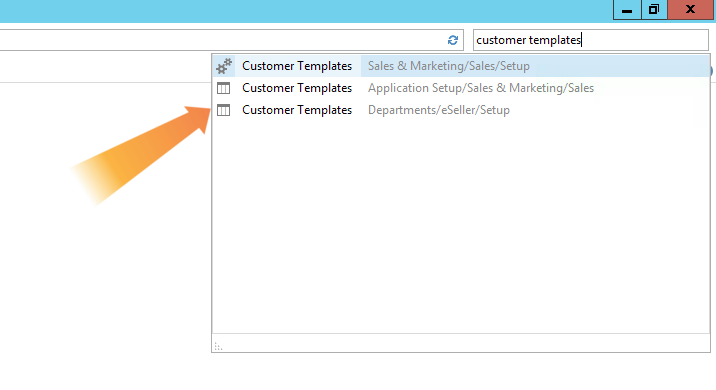The height and width of the screenshot is (390, 716).
Task: Restore down the window
Action: 654,10
